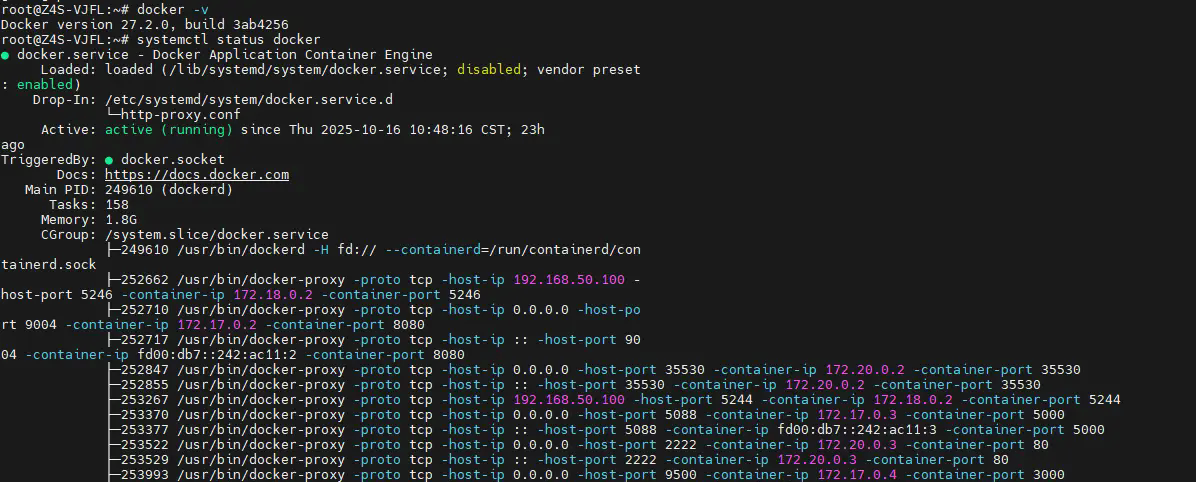Viewport: 1196px width, 482px height.
Task: Click container IP 172.17.0.3
Action: pyautogui.click(x=857, y=415)
